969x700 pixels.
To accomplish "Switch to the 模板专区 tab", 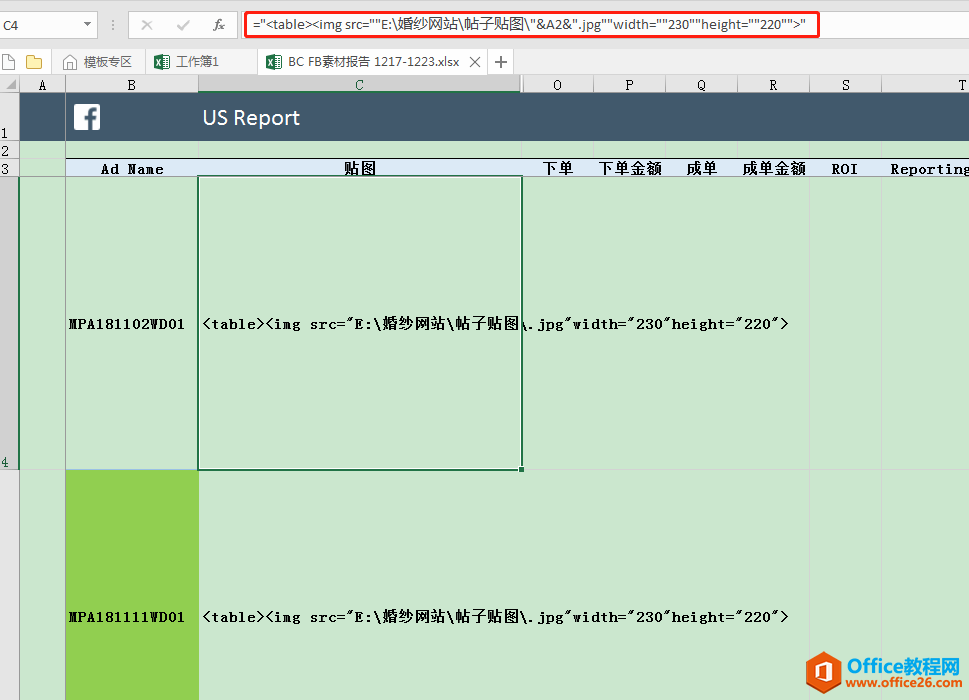I will coord(99,62).
